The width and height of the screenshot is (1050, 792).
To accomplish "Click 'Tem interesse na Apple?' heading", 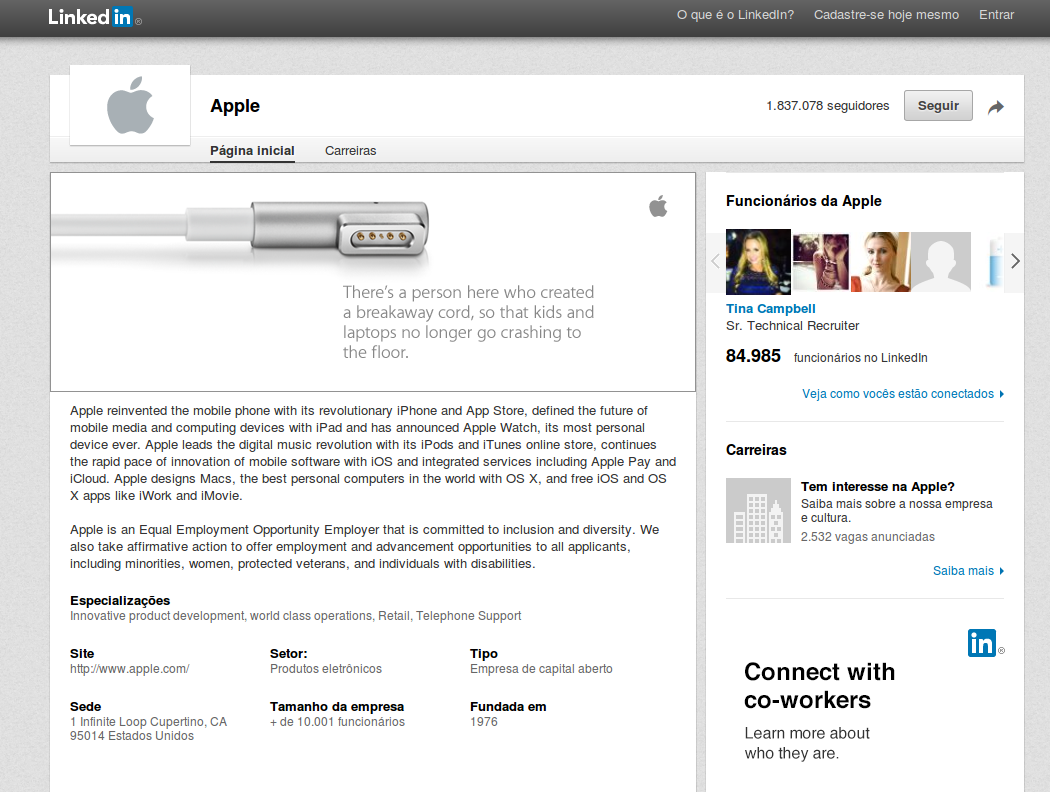I will [878, 487].
